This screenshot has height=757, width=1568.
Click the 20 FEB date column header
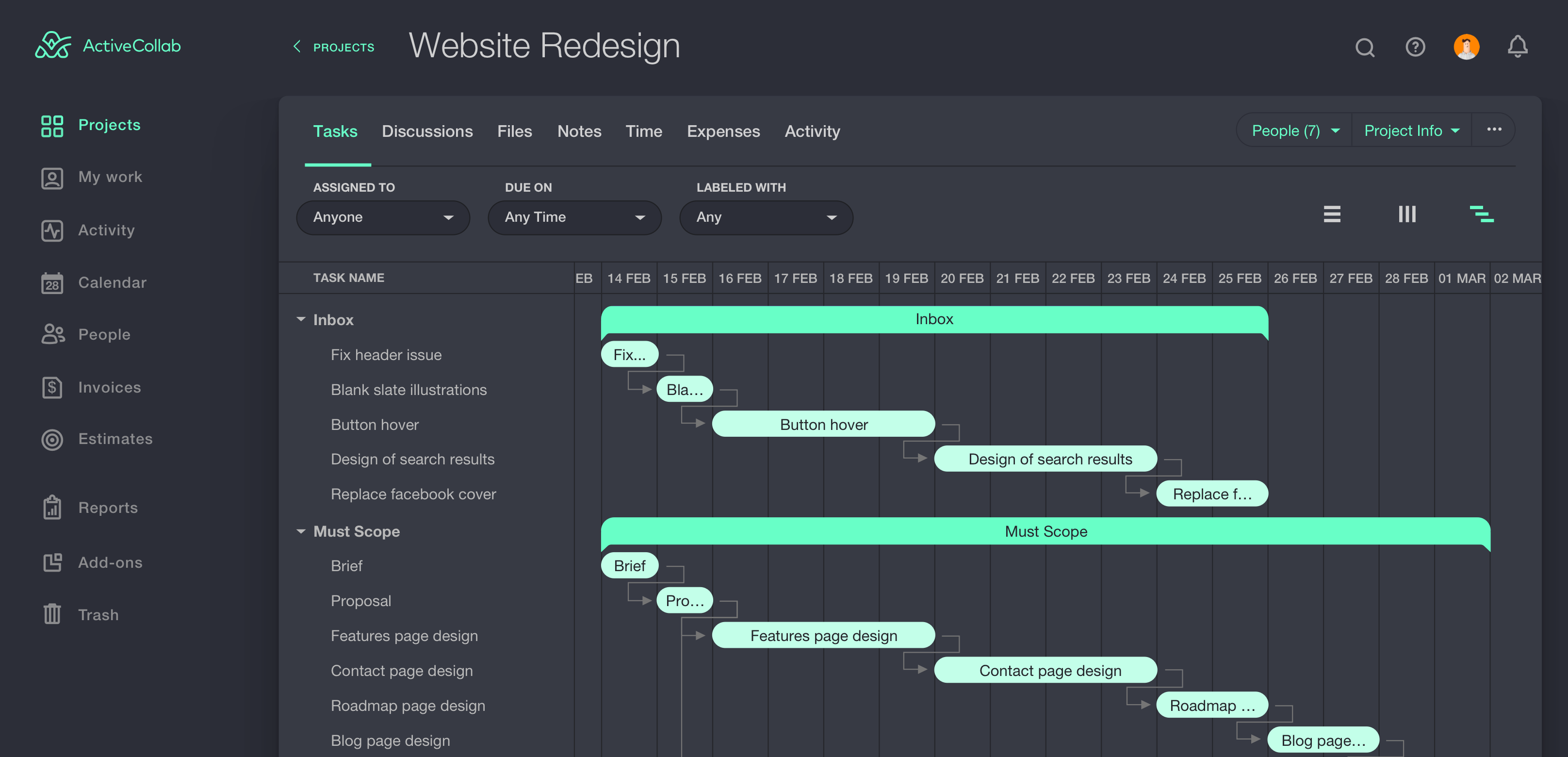[962, 279]
